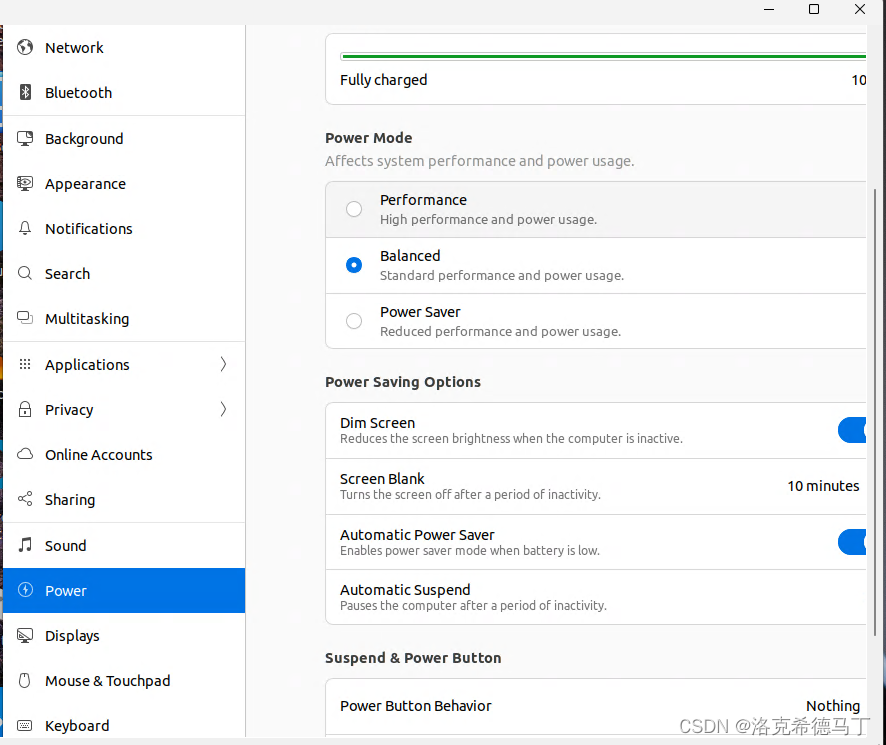Maximize the Settings window

tap(814, 9)
